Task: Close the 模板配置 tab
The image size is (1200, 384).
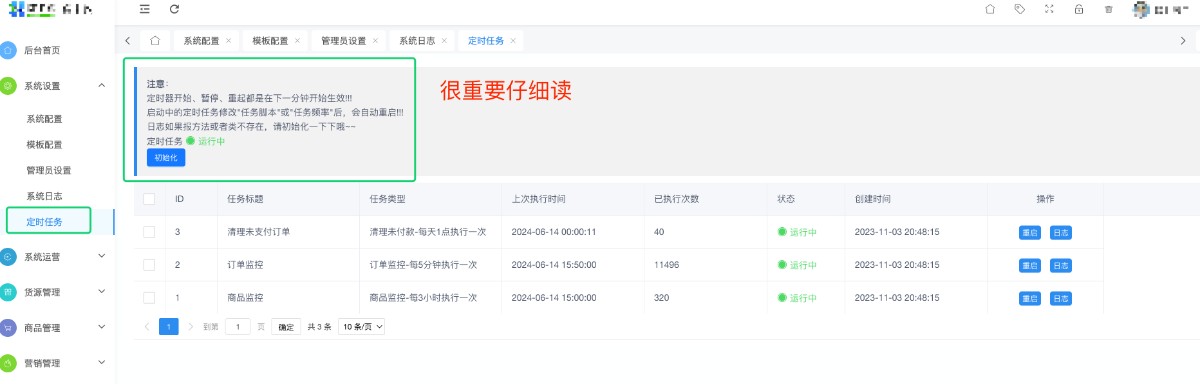Action: (298, 41)
